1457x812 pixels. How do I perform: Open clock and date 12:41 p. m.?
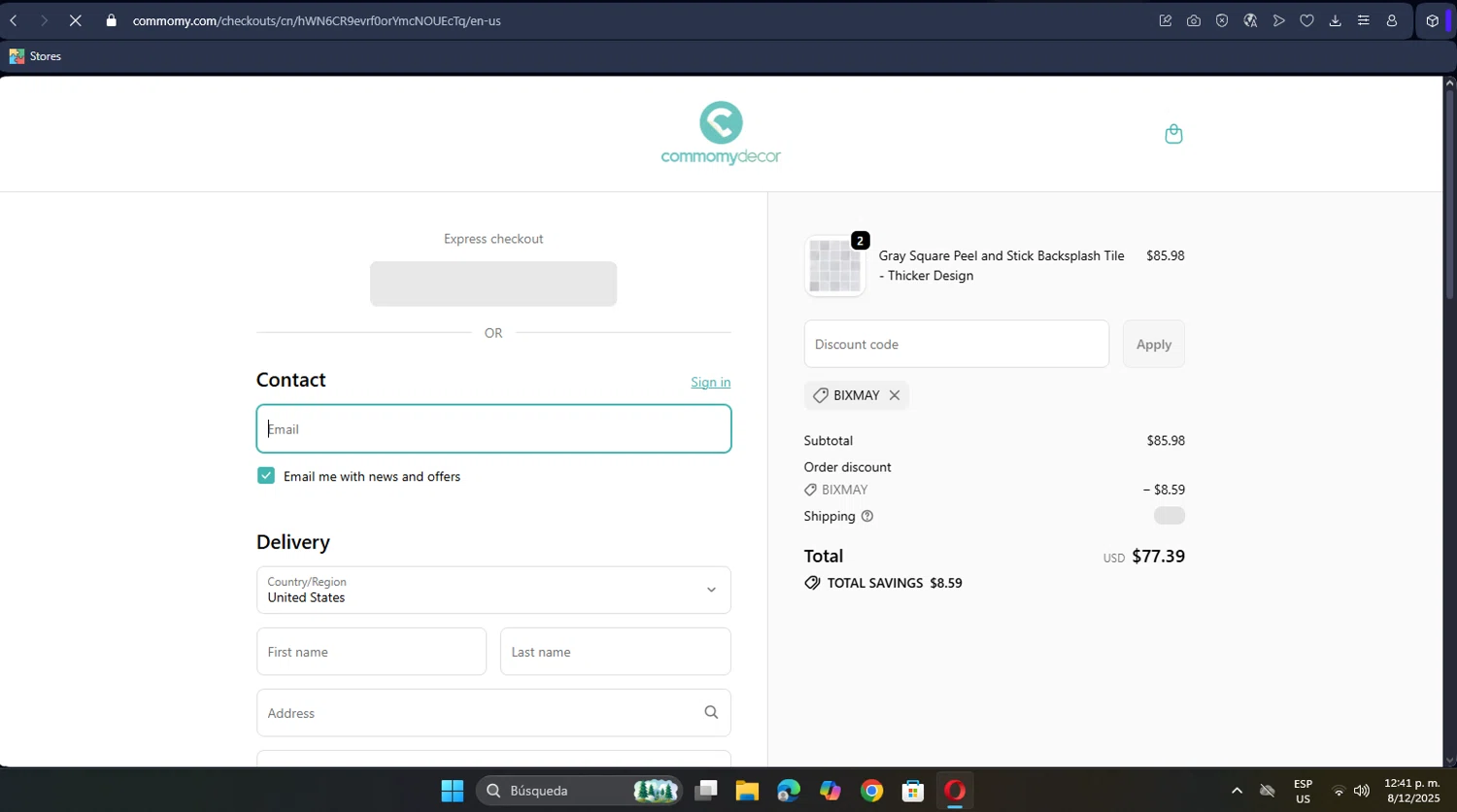(1411, 791)
